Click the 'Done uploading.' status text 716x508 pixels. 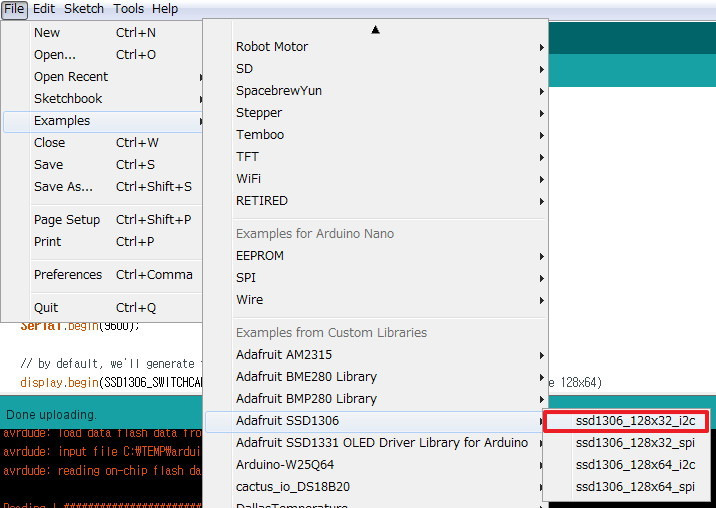coord(51,415)
